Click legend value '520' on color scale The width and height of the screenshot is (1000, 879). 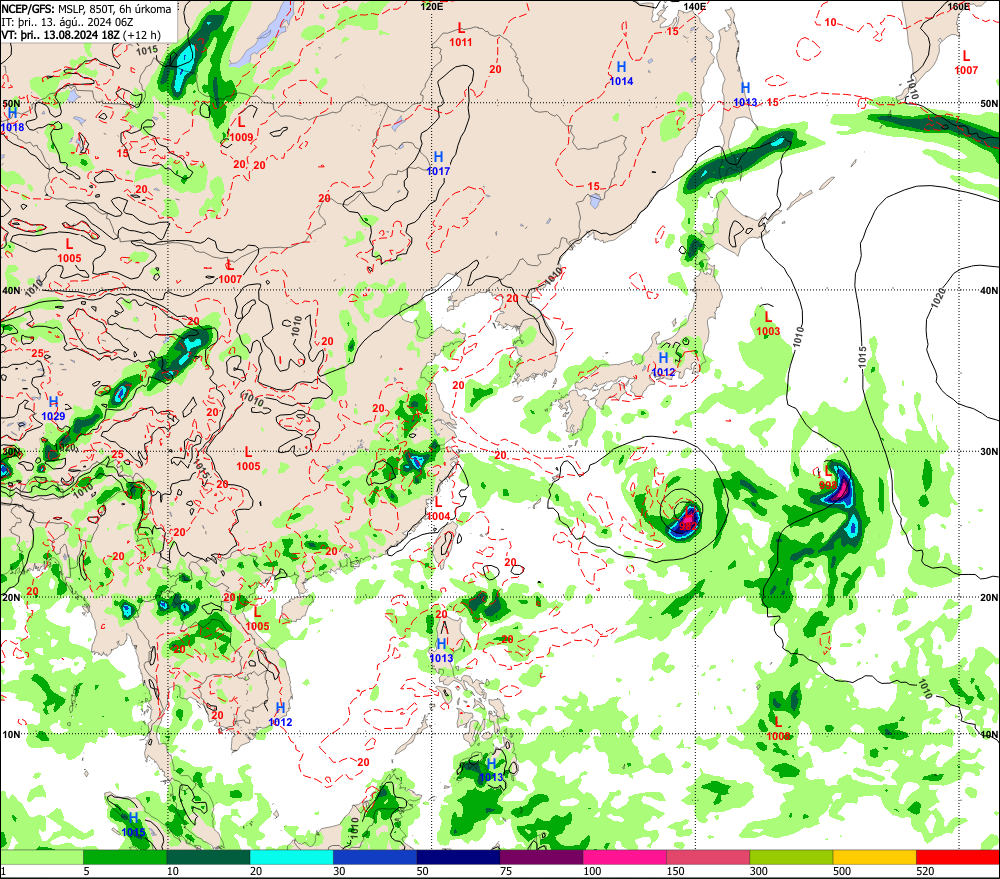point(925,871)
